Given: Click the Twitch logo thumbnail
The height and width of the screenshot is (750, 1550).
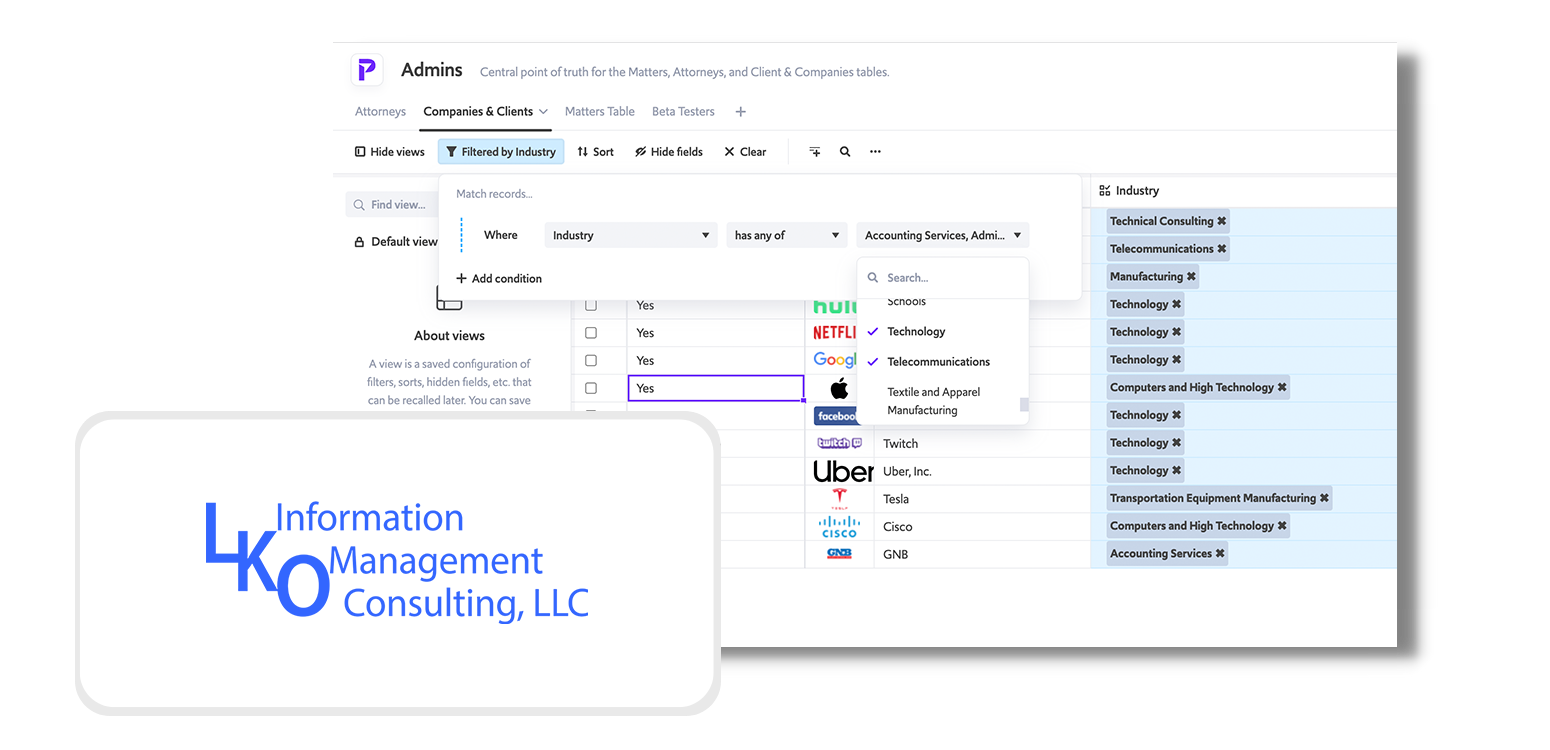Looking at the screenshot, I should 839,443.
